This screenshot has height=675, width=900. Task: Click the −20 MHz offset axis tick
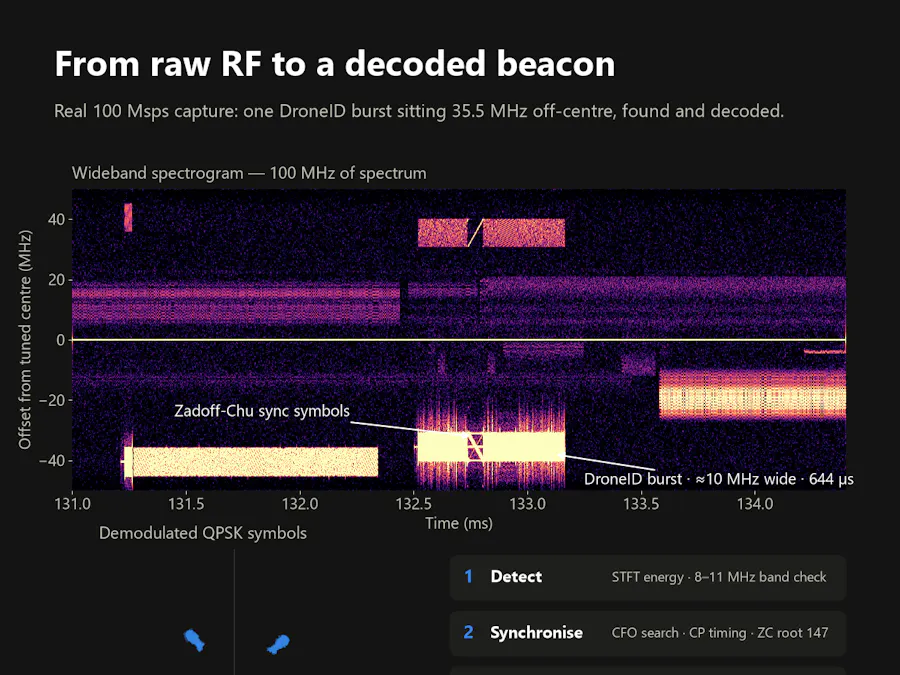[x=52, y=401]
